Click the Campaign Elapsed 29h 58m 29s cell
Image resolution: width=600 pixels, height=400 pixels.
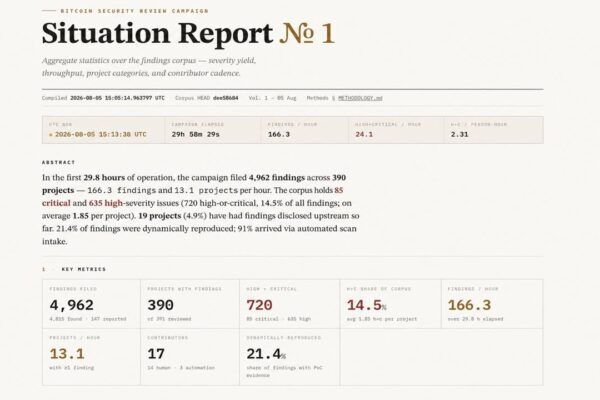(213, 130)
